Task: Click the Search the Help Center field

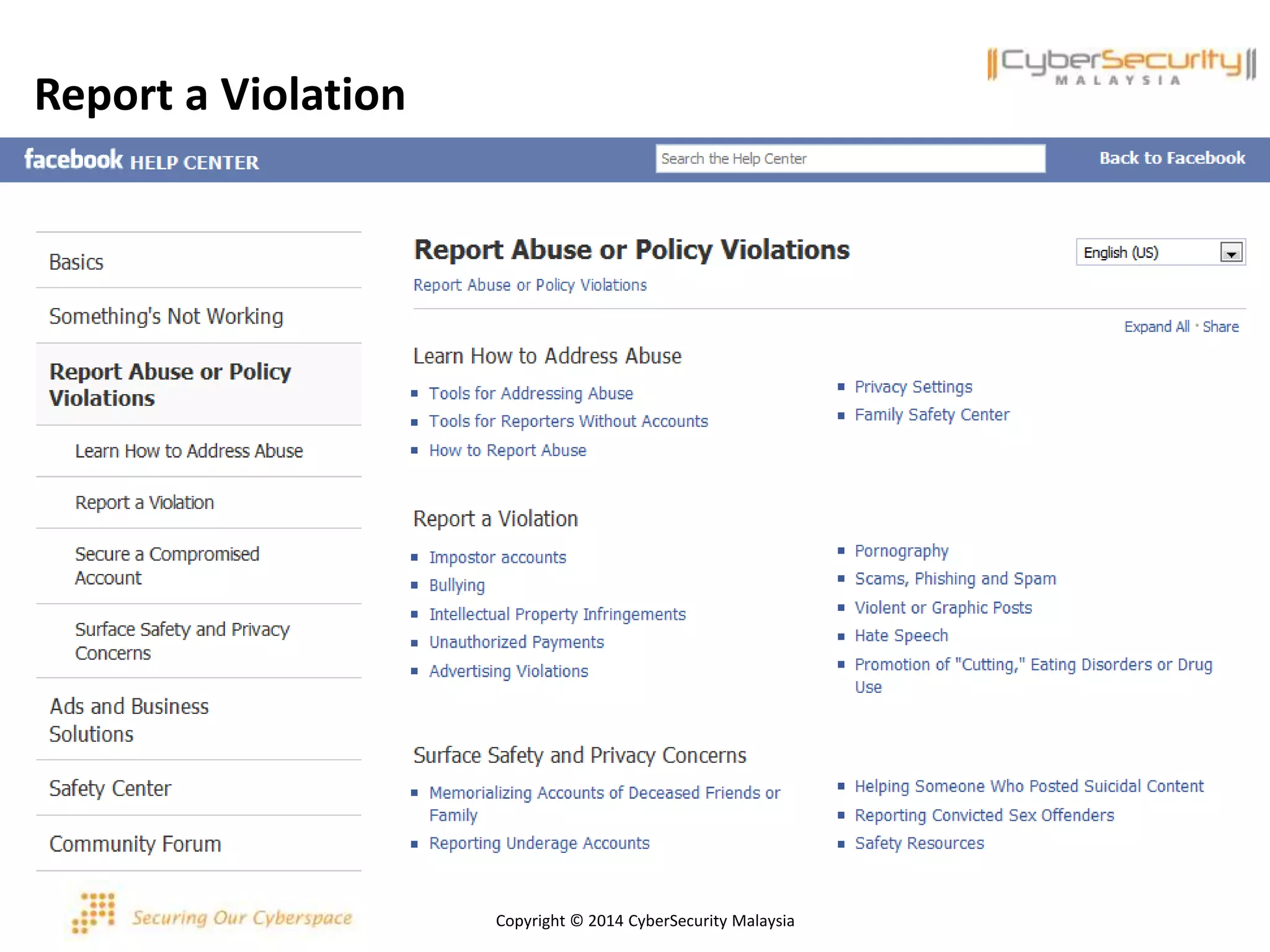Action: [851, 159]
